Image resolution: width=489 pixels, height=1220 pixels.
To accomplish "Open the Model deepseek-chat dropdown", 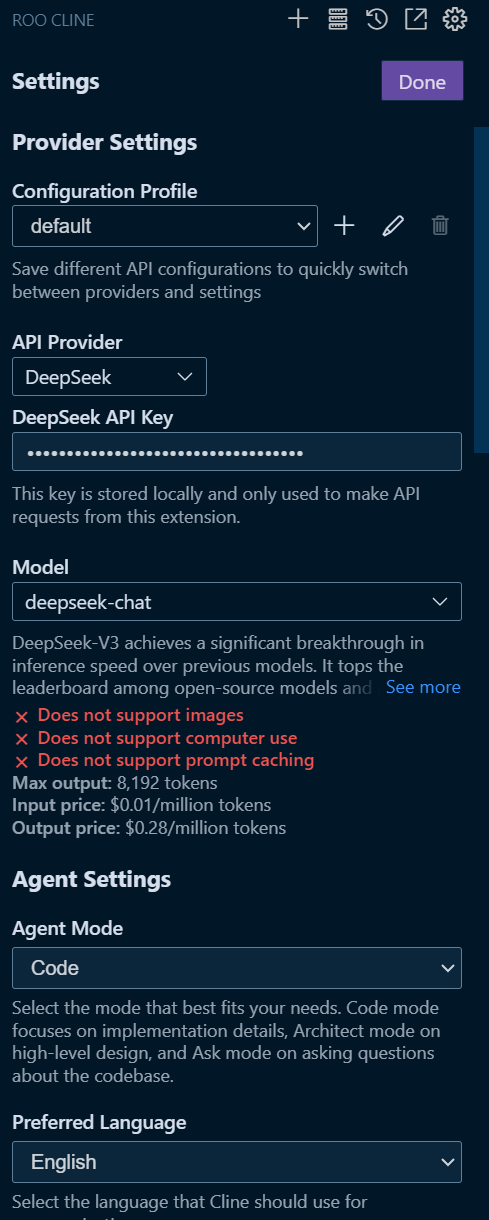I will click(237, 602).
